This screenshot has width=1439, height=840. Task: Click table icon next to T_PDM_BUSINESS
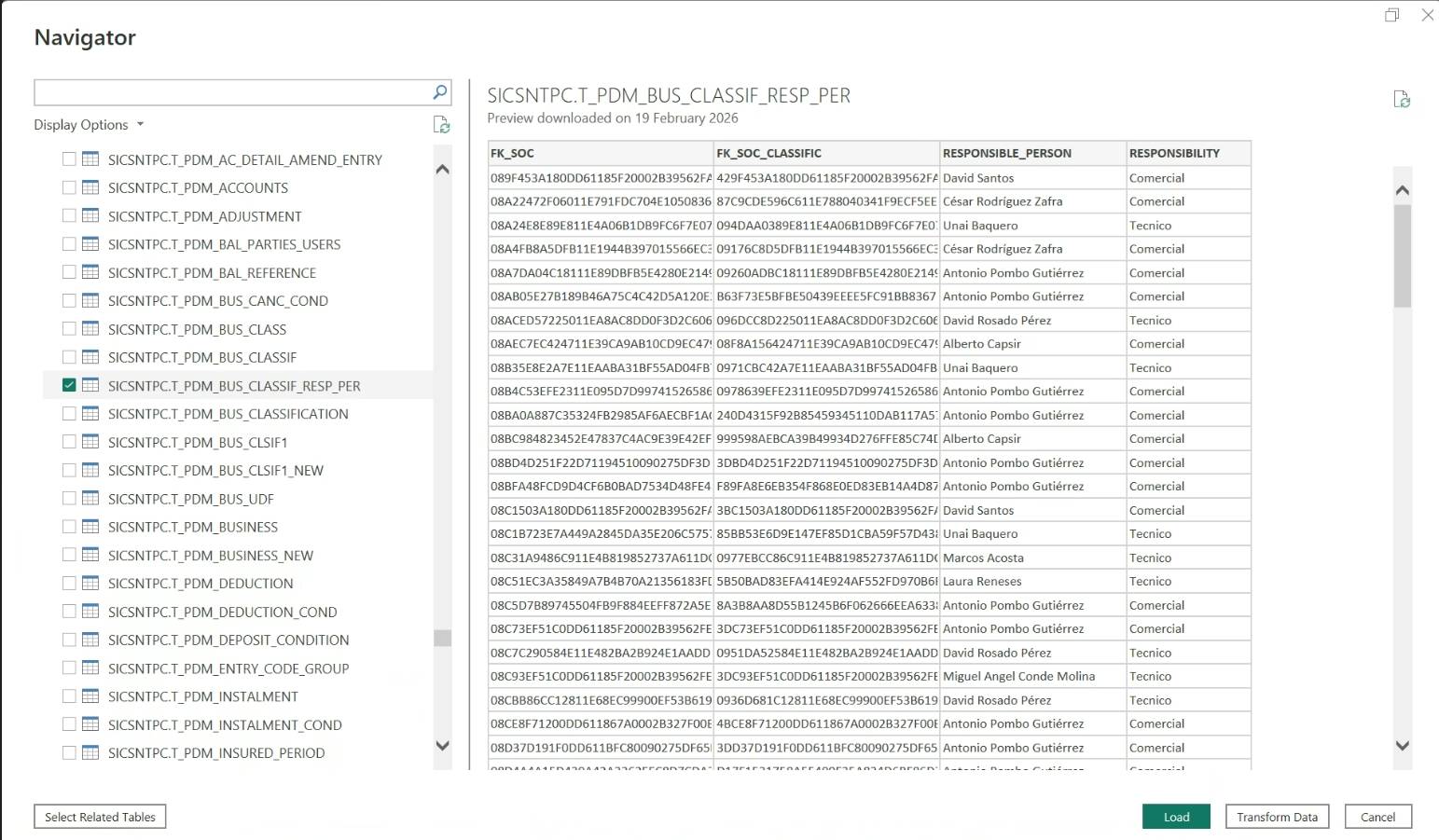[90, 527]
